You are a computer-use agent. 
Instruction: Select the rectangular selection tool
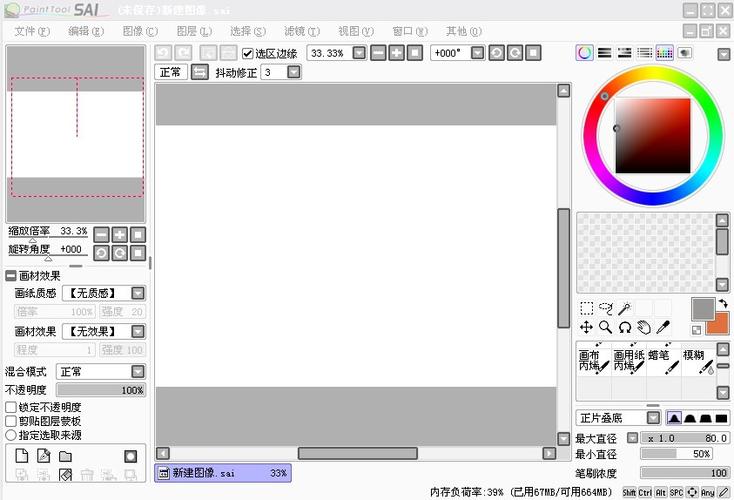tap(587, 309)
